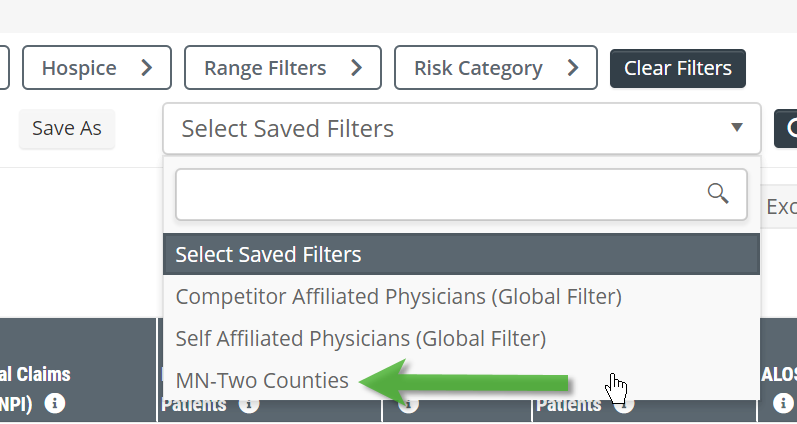797x424 pixels.
Task: Click the Save As button
Action: point(67,129)
